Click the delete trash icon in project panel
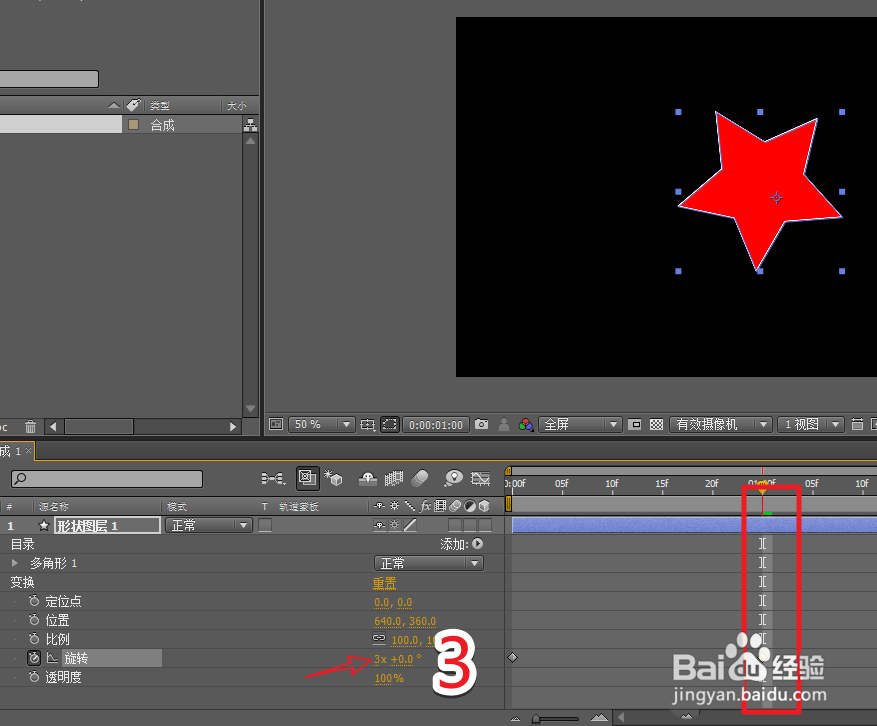 click(x=30, y=427)
